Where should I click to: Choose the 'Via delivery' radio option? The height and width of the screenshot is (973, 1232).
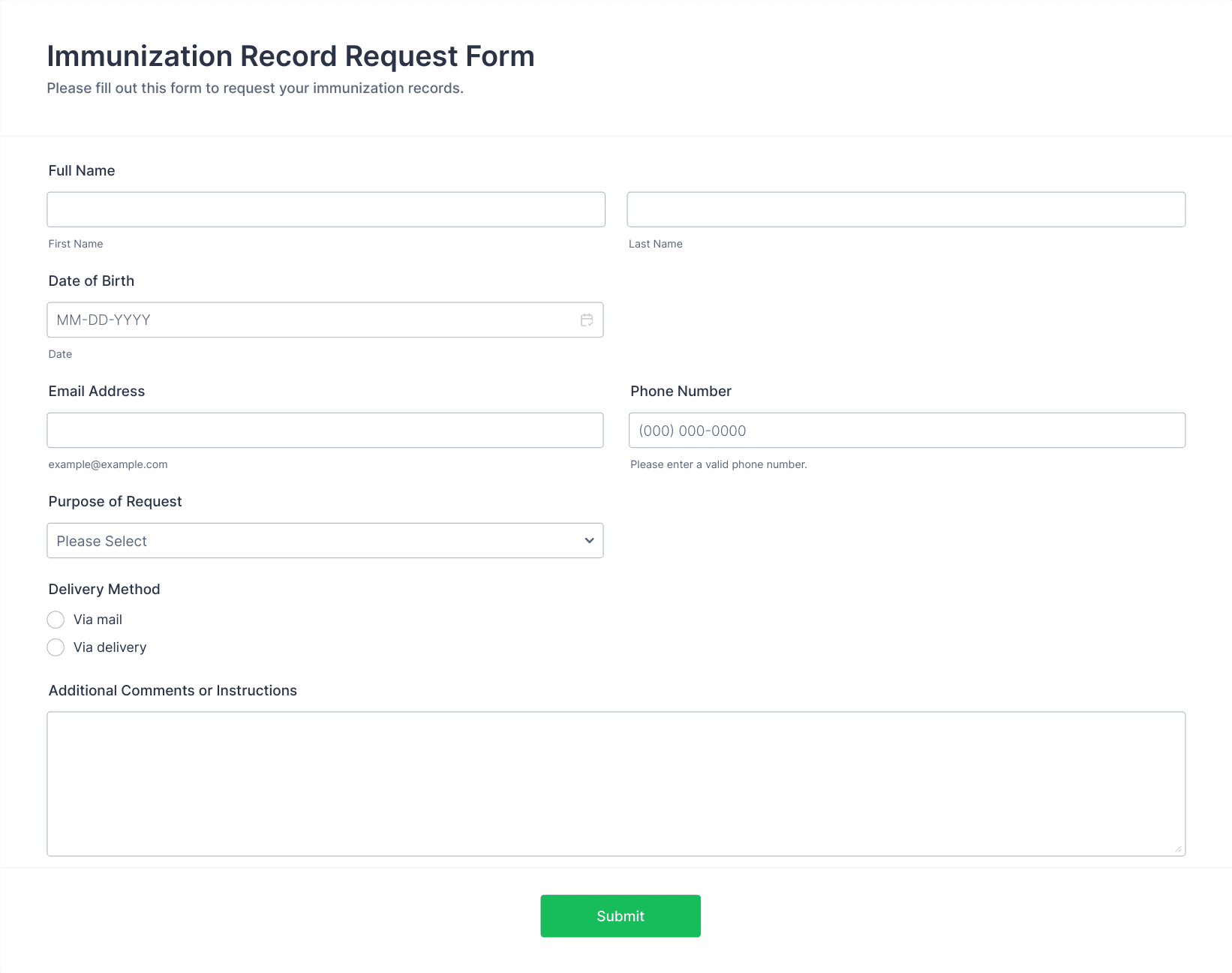56,647
